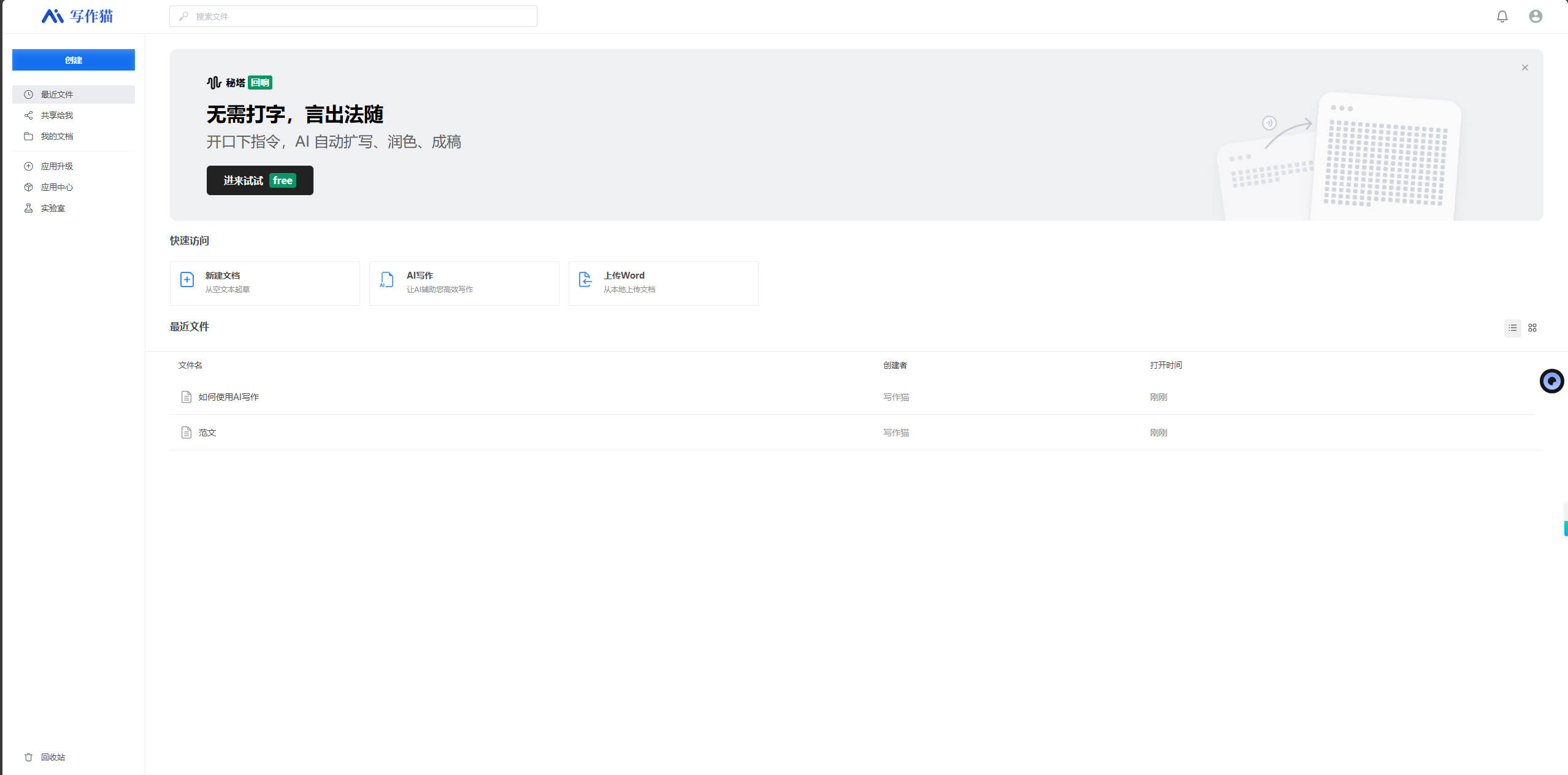Go to 共享给我 sidebar item
The height and width of the screenshot is (775, 1568).
click(x=56, y=115)
